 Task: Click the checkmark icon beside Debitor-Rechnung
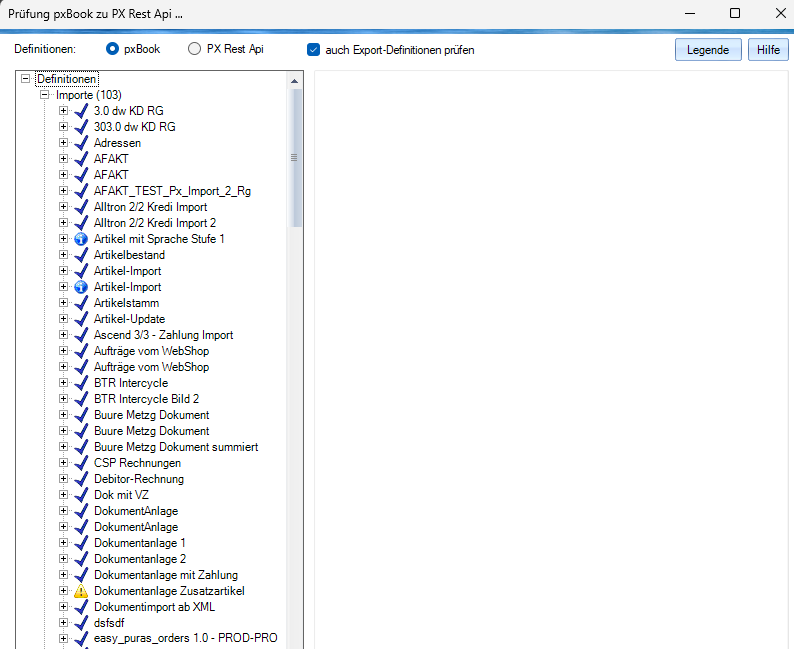tap(81, 479)
